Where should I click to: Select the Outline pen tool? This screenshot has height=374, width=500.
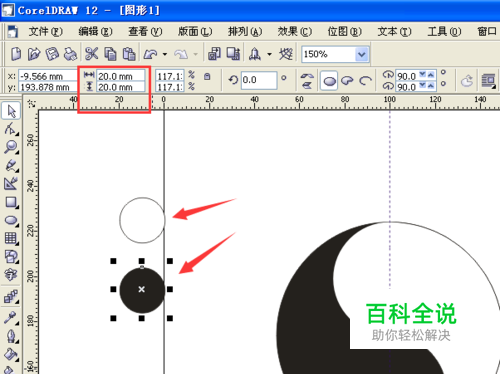point(11,336)
